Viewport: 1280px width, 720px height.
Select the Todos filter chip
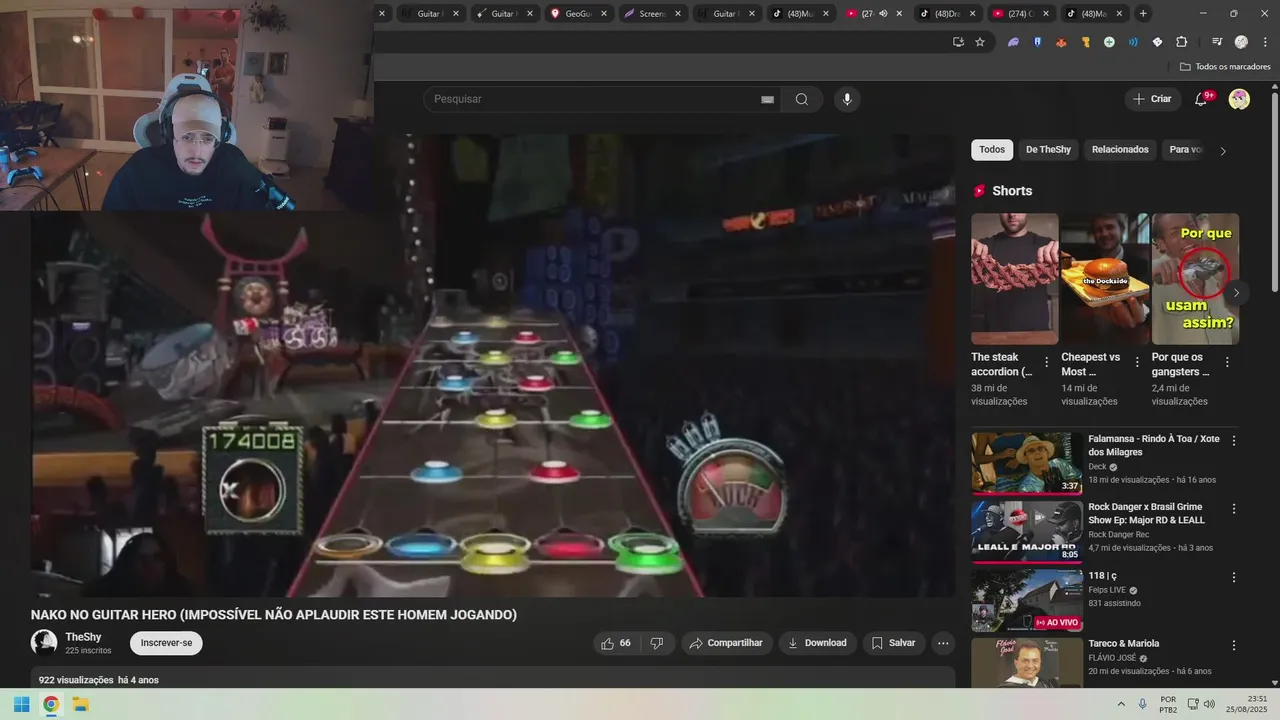(992, 150)
